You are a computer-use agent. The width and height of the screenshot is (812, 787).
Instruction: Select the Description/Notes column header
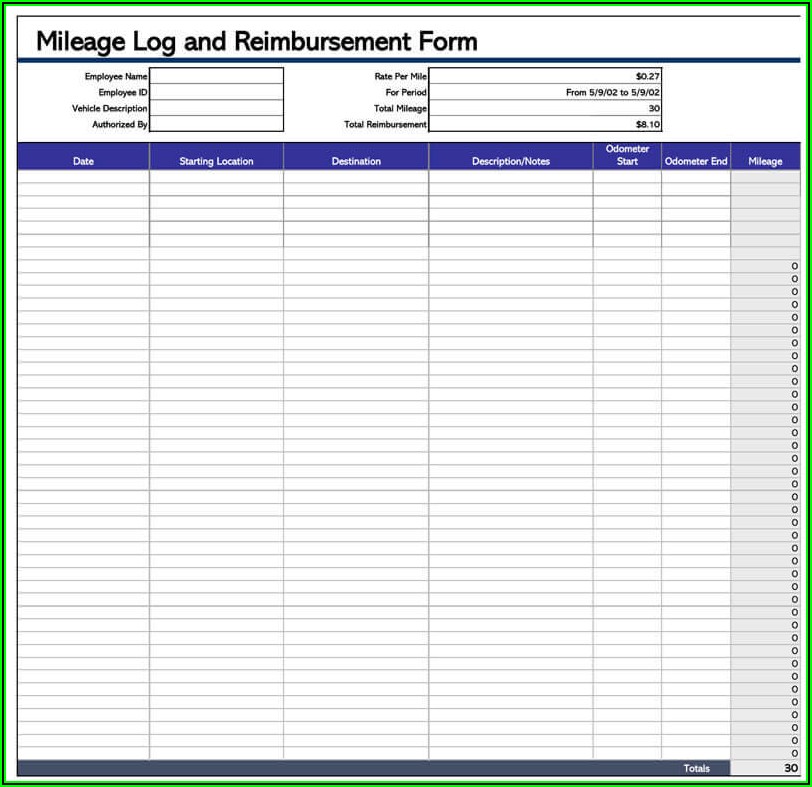point(510,161)
